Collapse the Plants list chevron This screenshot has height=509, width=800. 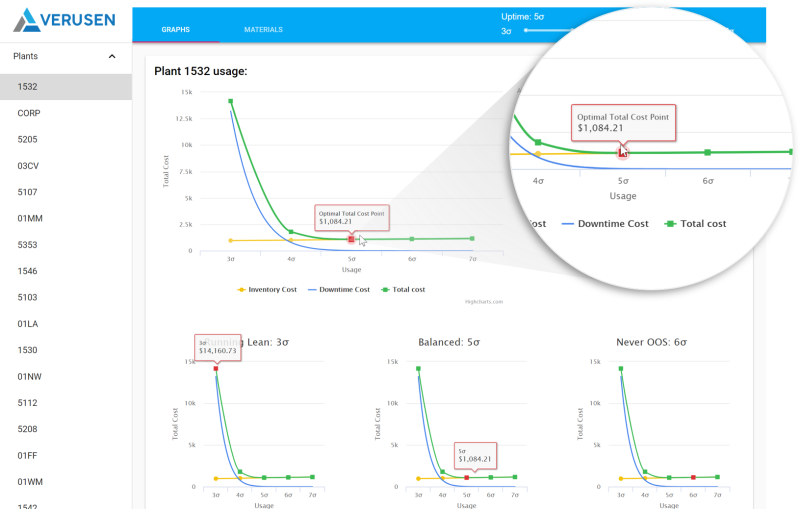tap(112, 57)
